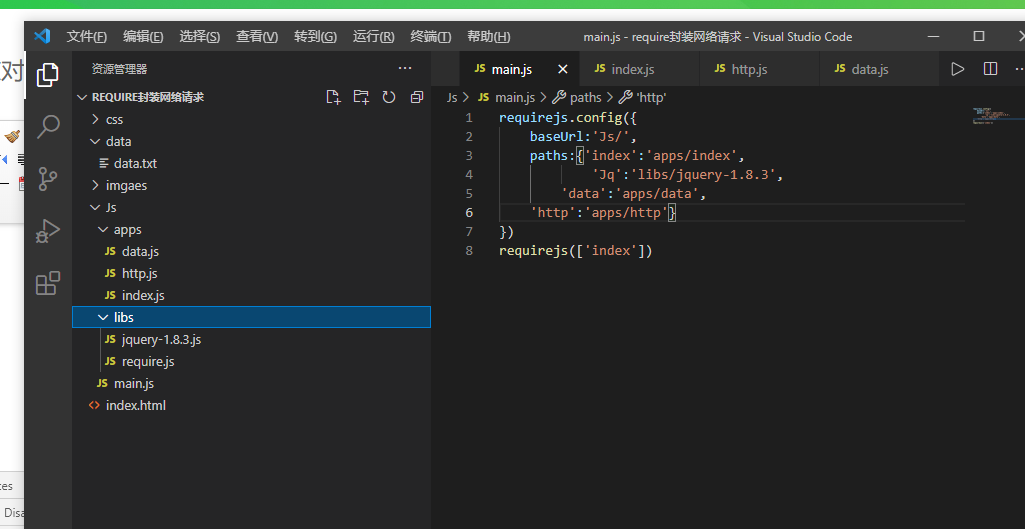Open the 帮助(H) menu

(488, 37)
